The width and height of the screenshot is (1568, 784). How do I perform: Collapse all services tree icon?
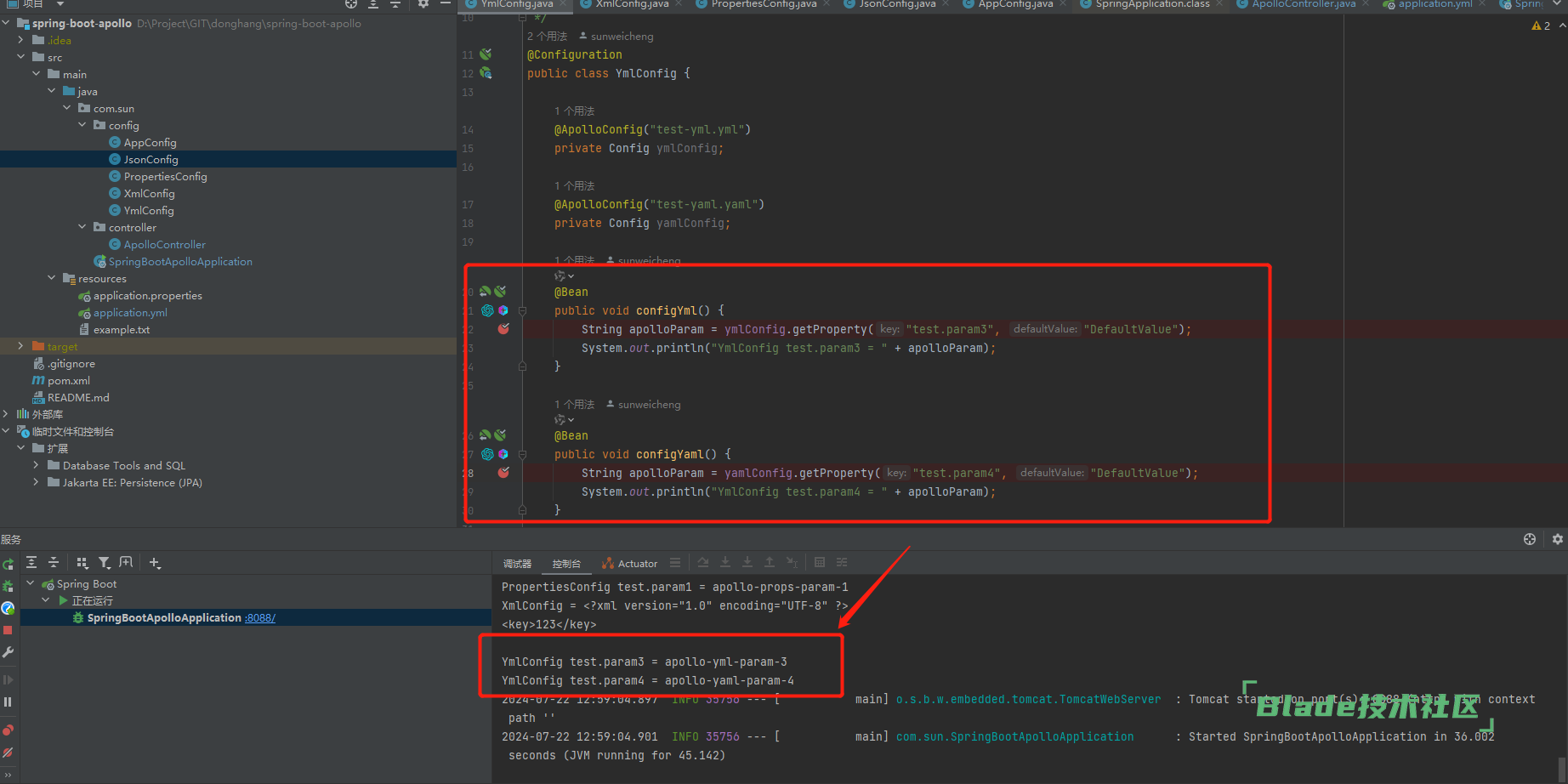click(x=54, y=562)
